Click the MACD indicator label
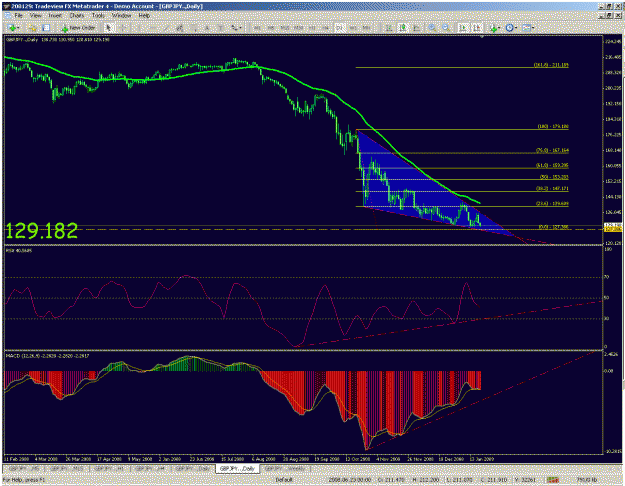625x486 pixels. (x=47, y=356)
